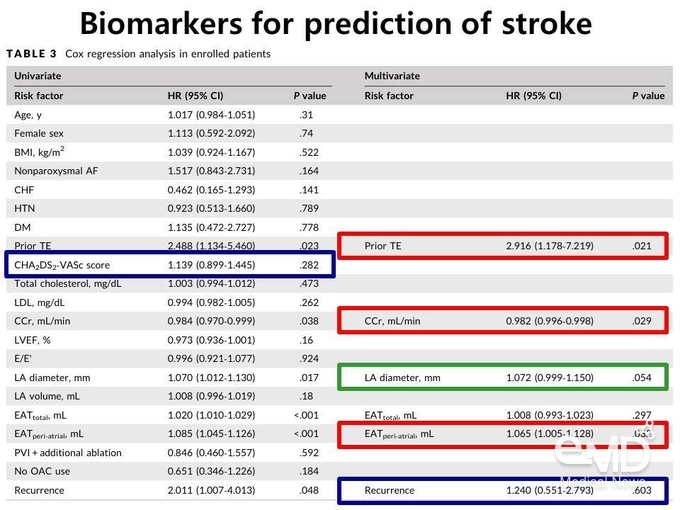Click the red-boxed CCr mL/min multivariate row
Viewport: 680px width, 510px height.
click(x=503, y=321)
